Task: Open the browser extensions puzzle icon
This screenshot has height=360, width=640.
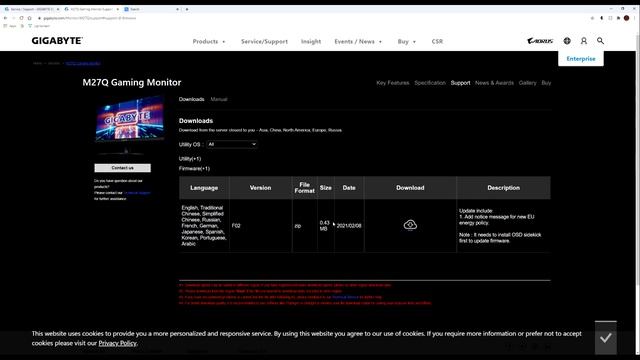Action: point(618,18)
